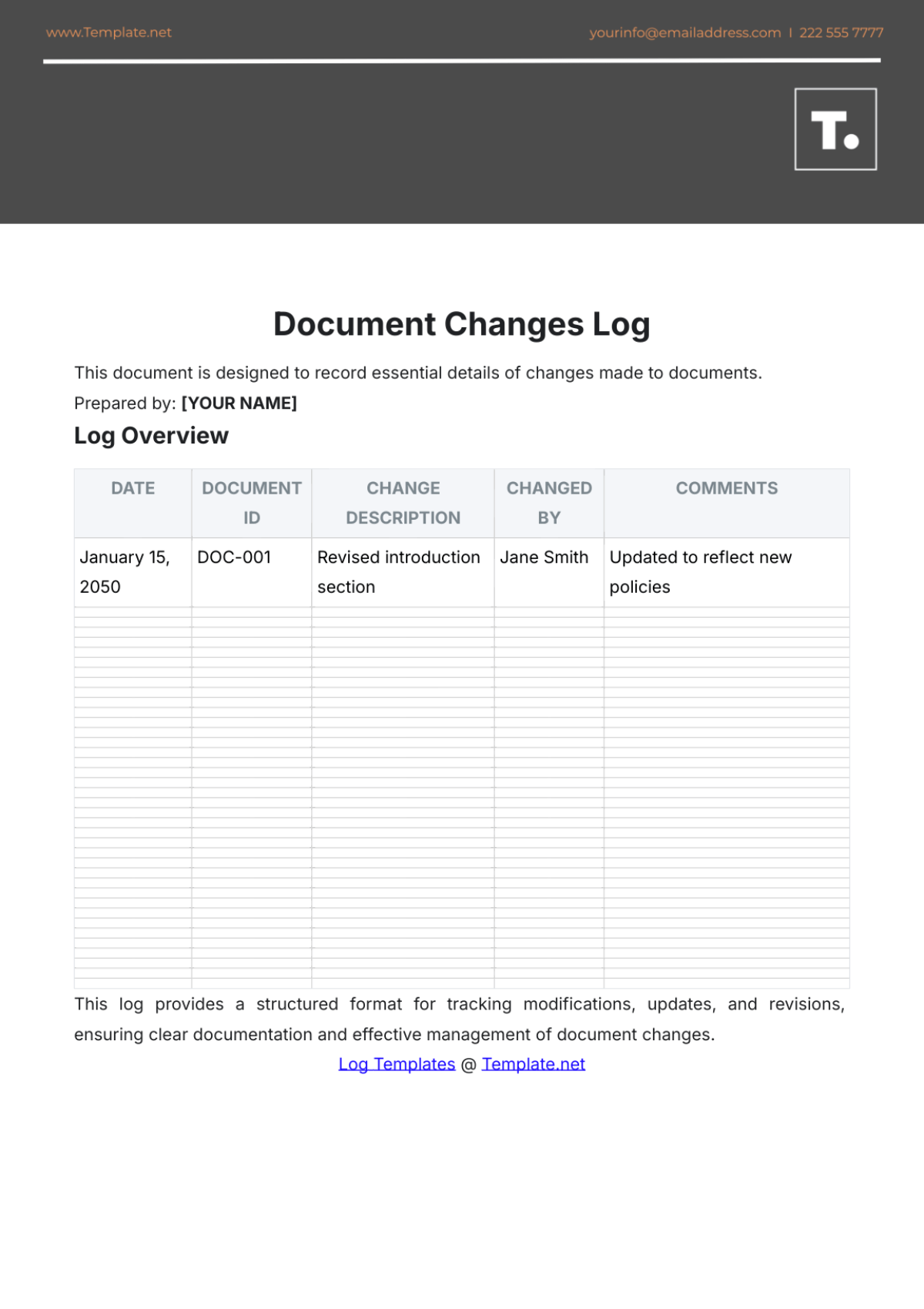Select the Document Changes Log title
924x1309 pixels.
click(x=462, y=324)
